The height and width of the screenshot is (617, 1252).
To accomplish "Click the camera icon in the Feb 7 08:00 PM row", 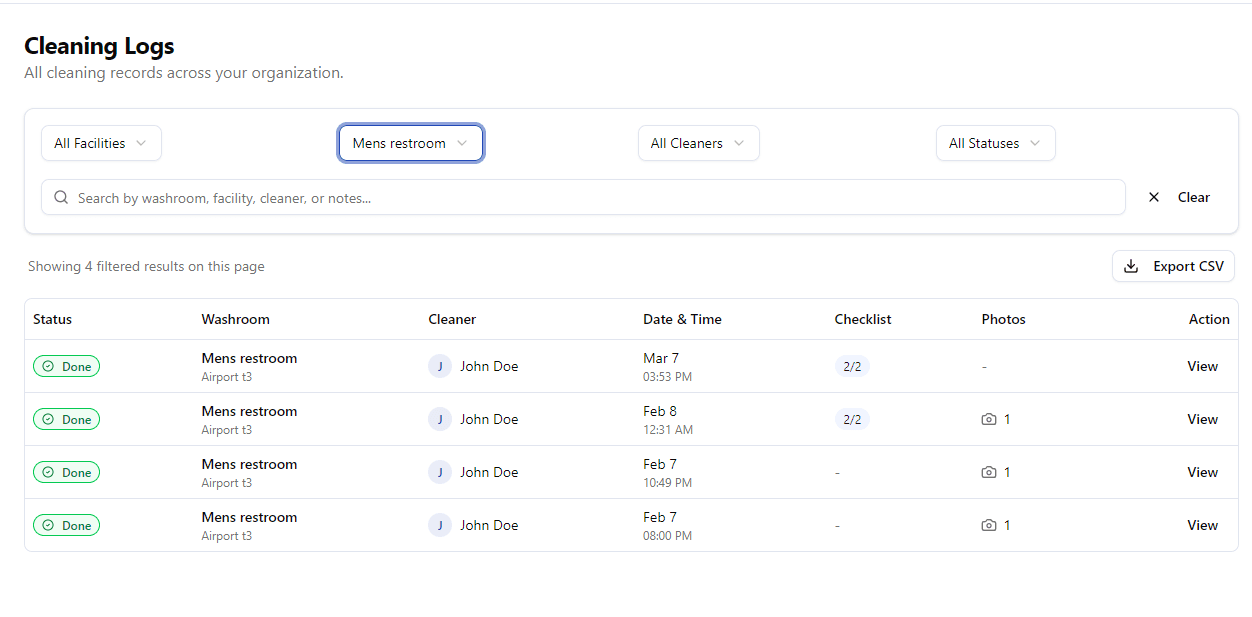I will point(989,525).
